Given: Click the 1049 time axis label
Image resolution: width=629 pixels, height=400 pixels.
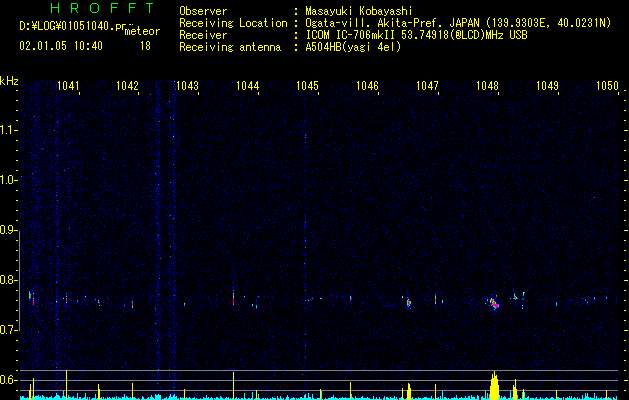Looking at the screenshot, I should point(547,86).
